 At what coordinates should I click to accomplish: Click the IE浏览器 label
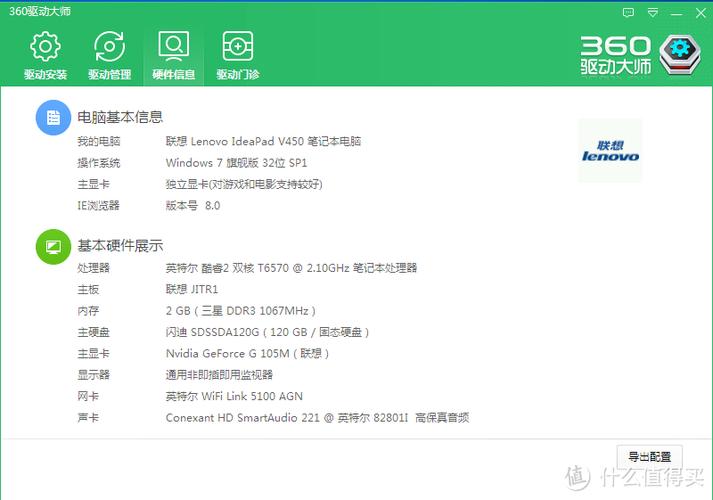click(x=98, y=205)
